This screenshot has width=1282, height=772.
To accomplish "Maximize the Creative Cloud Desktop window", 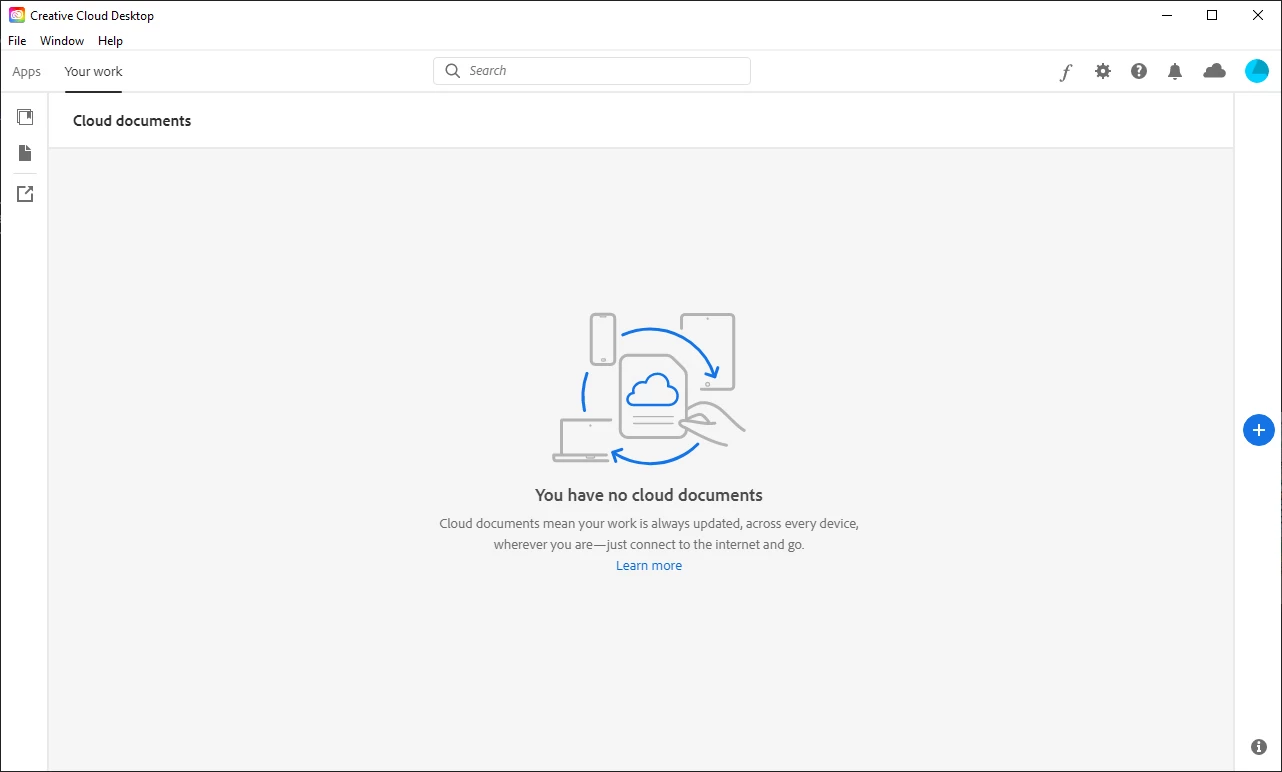I will [1212, 15].
